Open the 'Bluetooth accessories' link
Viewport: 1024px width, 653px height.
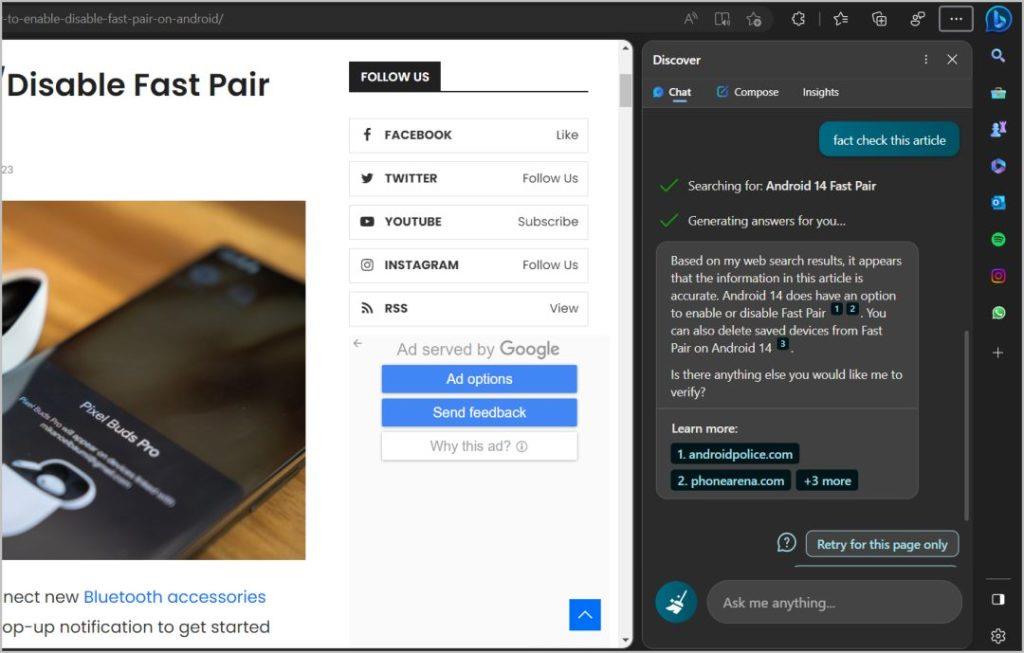(174, 597)
